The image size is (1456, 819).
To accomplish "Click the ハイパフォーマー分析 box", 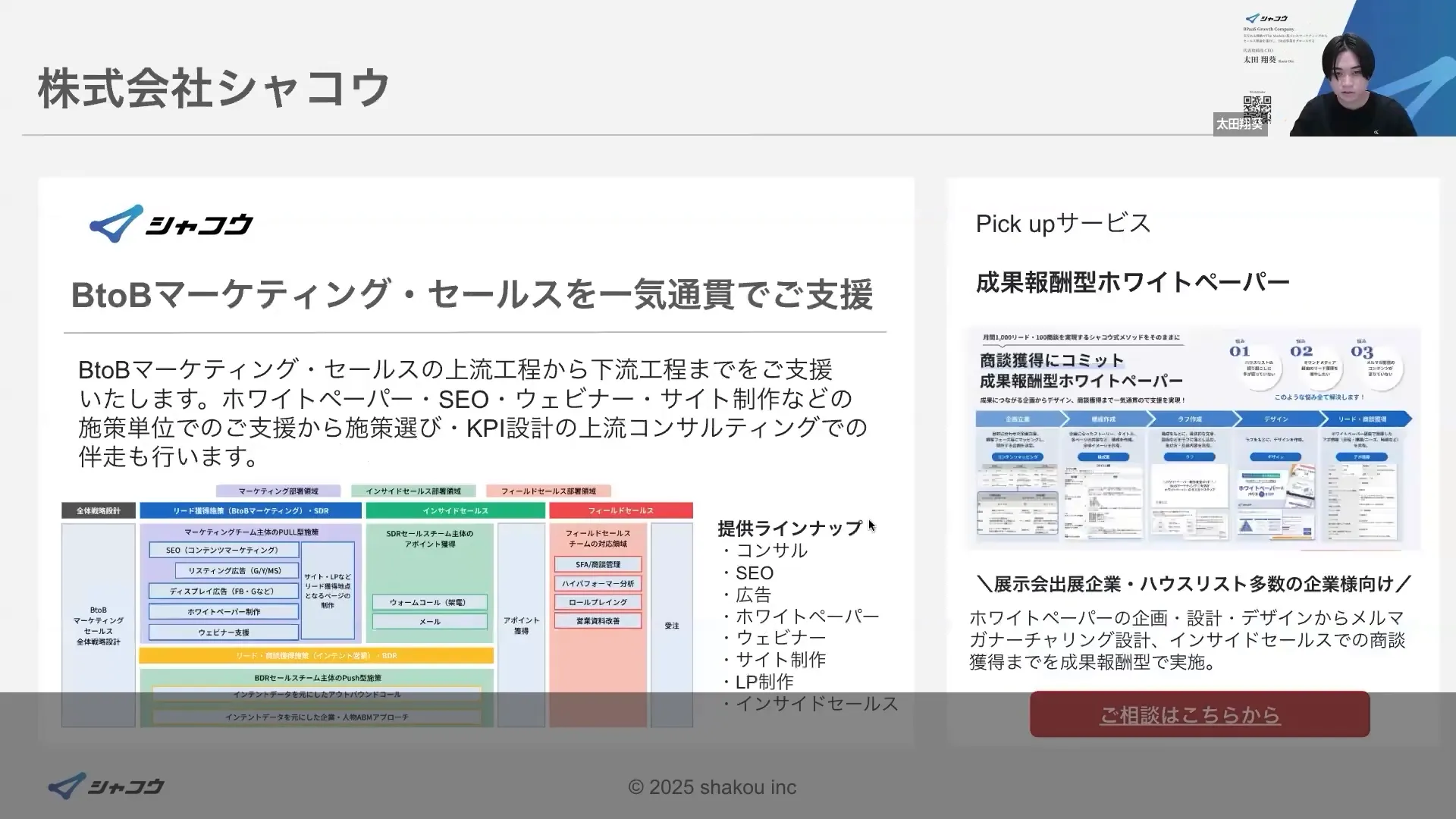I will click(598, 583).
